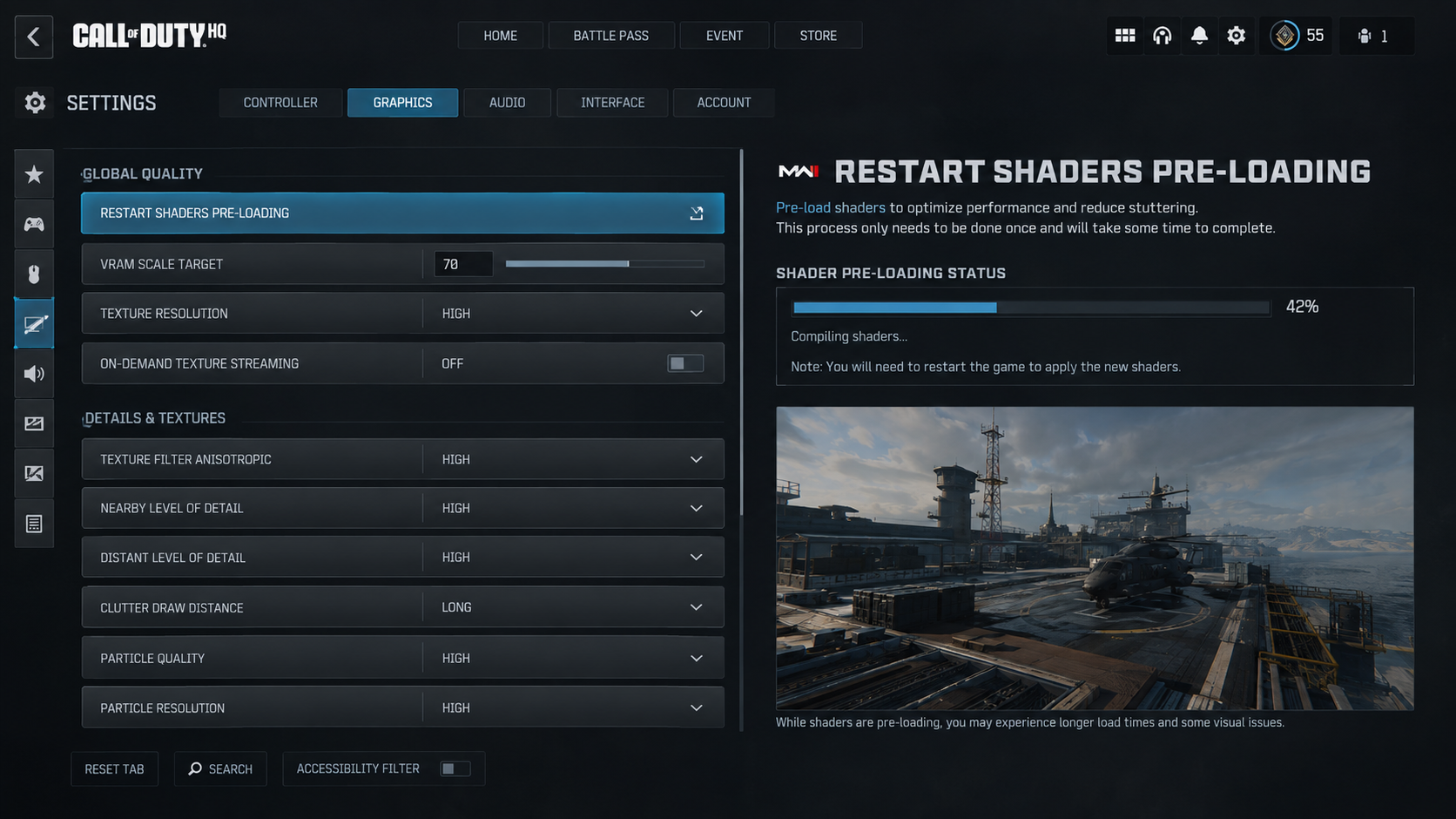Open the Home menu
Viewport: 1456px width, 819px height.
tap(501, 36)
